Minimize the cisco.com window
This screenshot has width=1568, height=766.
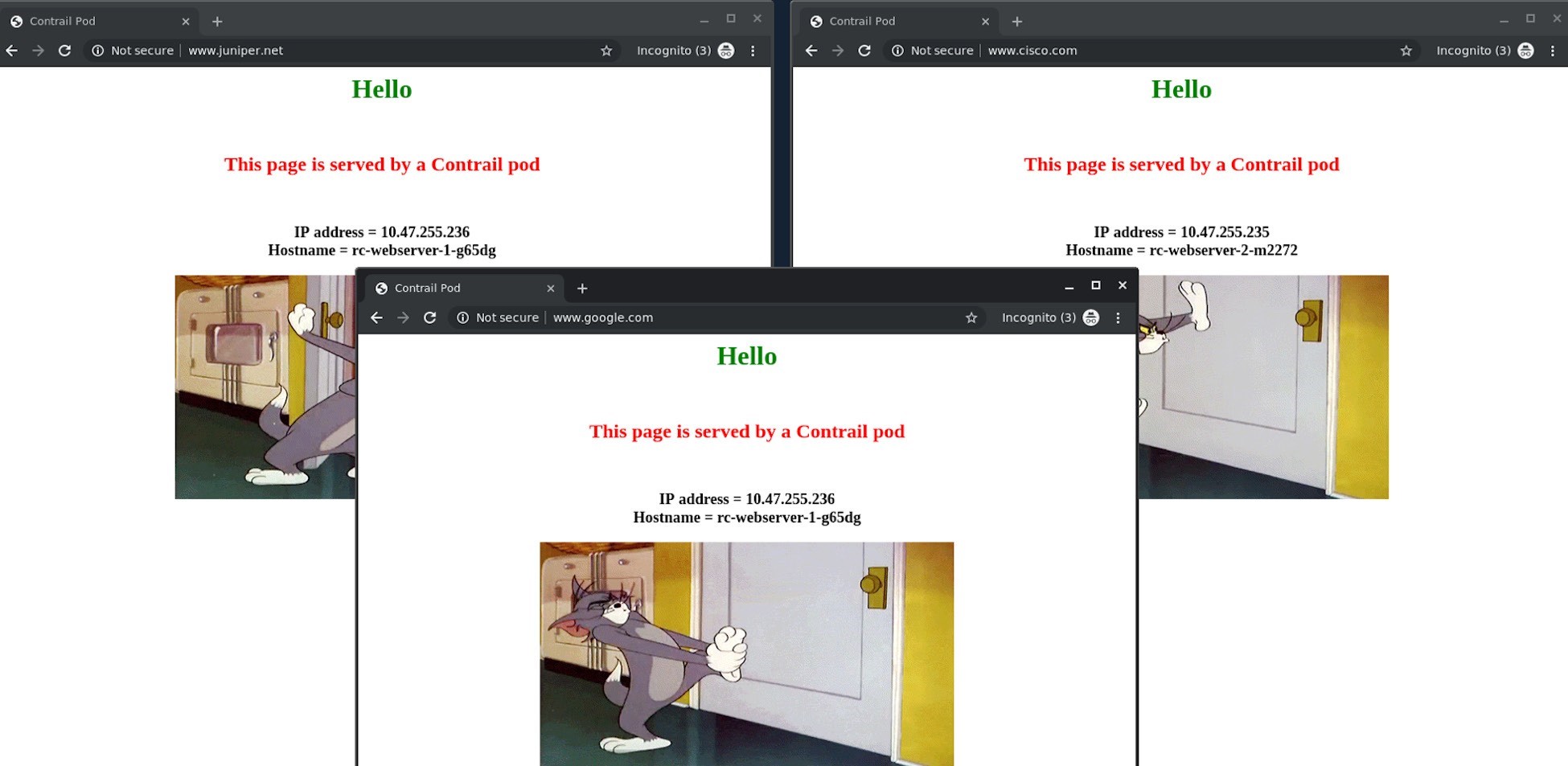tap(1504, 20)
